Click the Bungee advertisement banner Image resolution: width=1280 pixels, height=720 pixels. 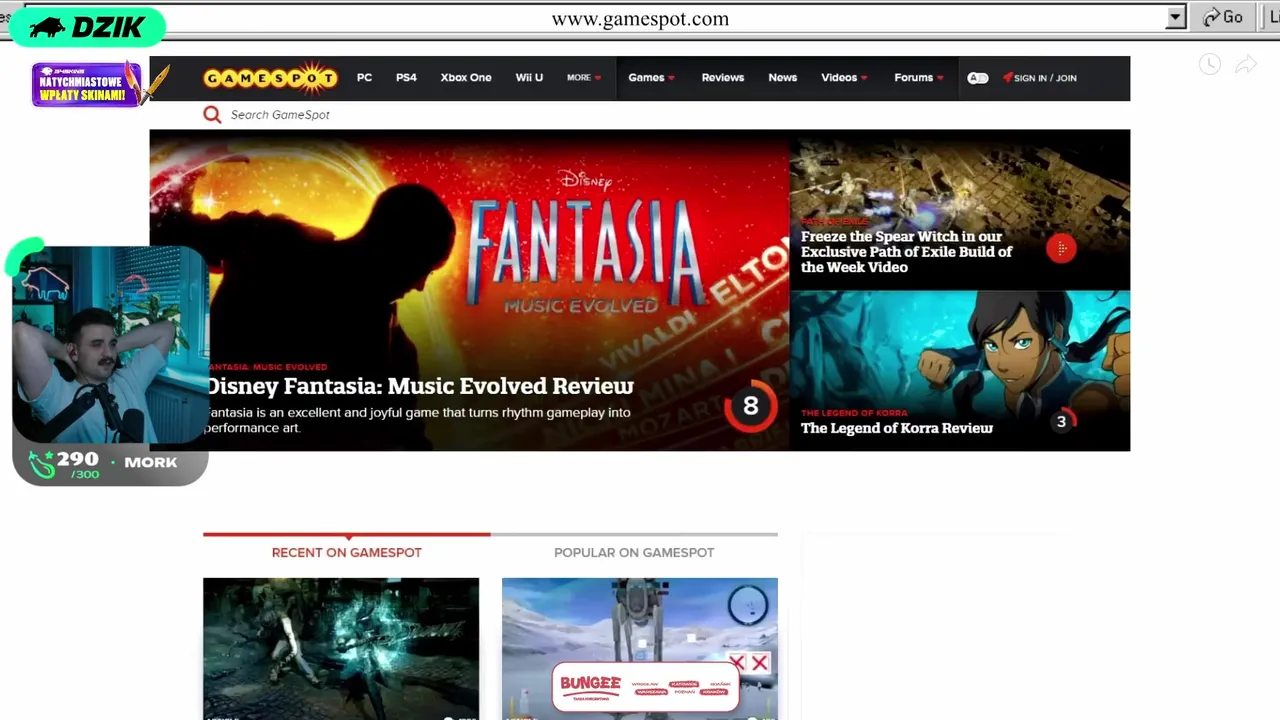coord(645,688)
